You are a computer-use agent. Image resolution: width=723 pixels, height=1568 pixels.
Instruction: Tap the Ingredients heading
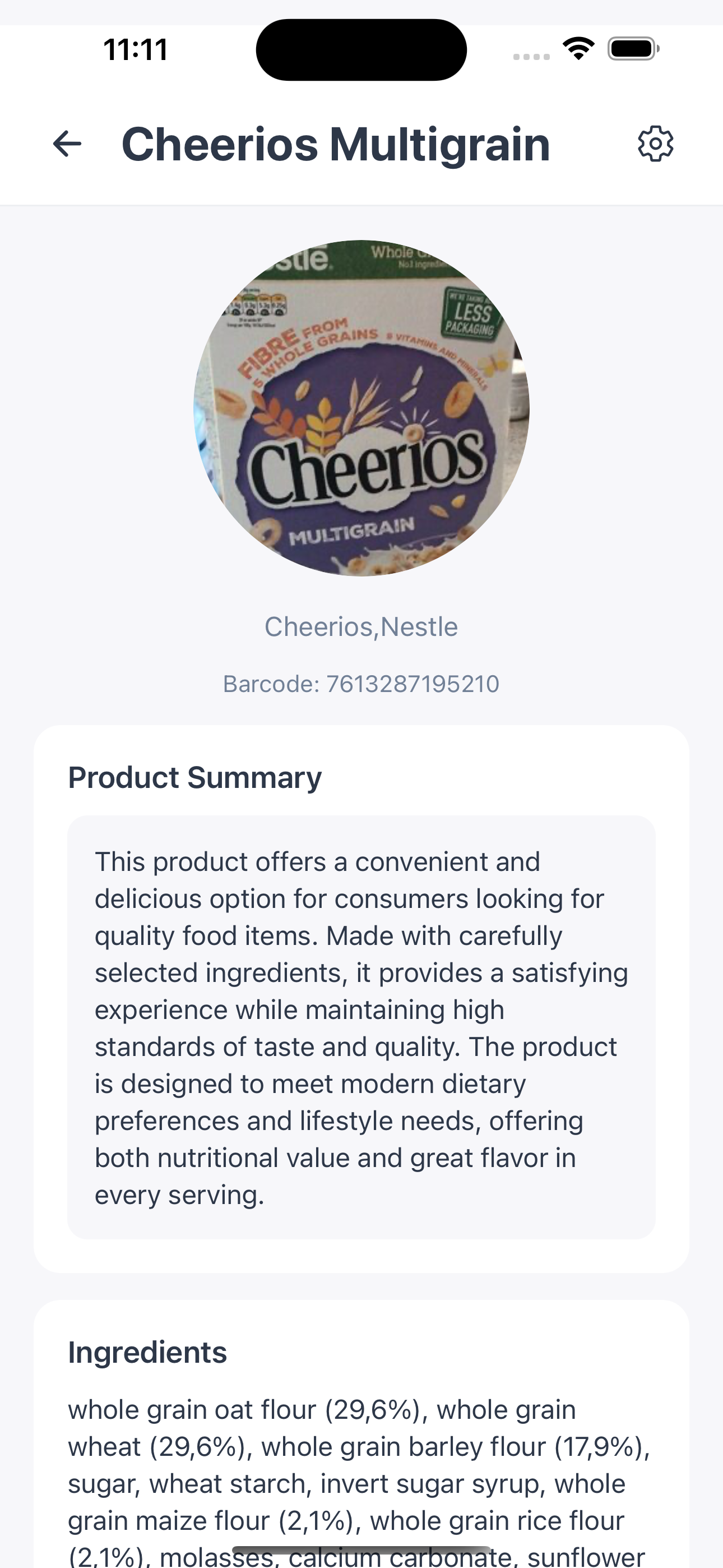(x=147, y=1353)
